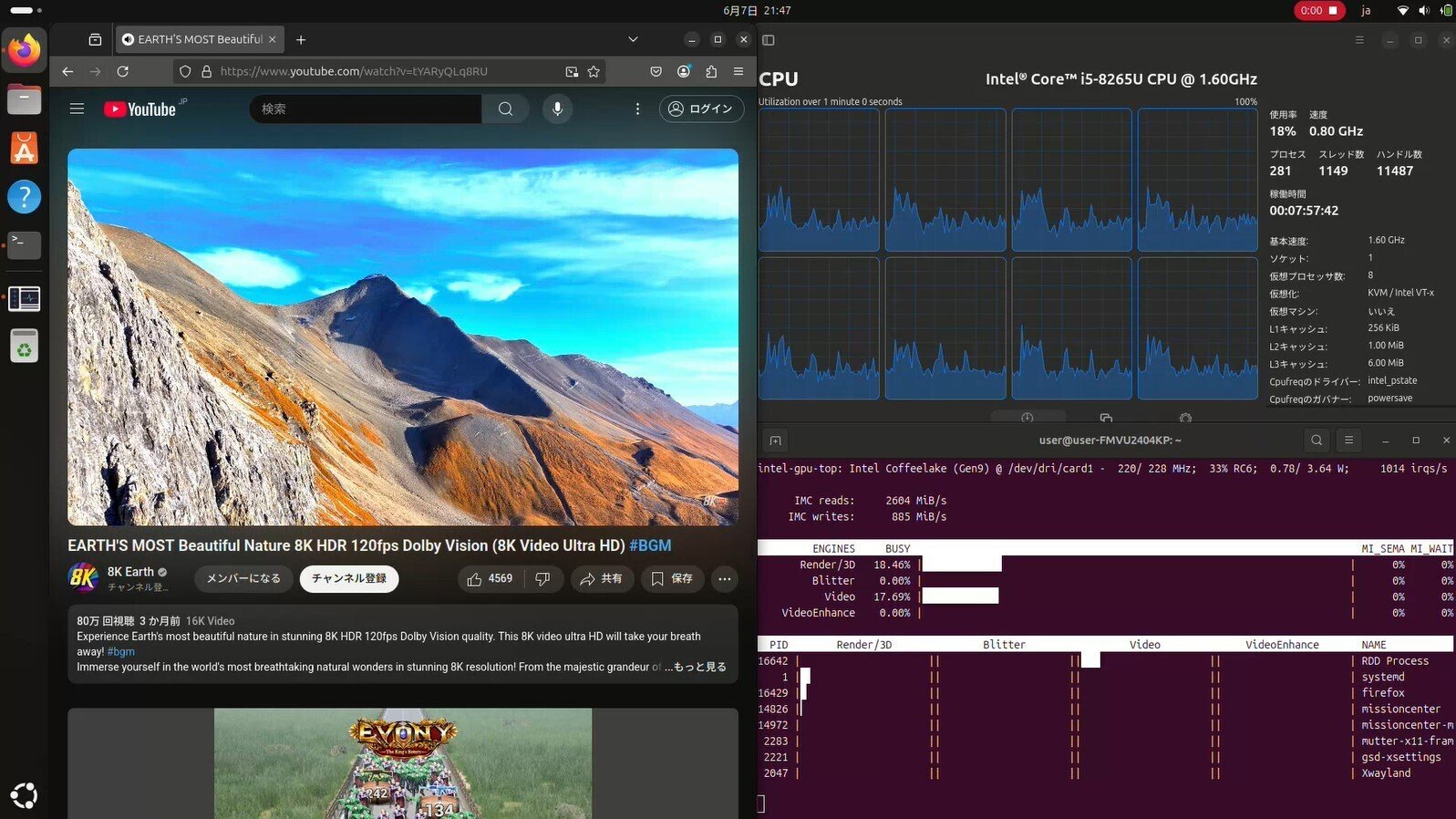
Task: Click the GNOME Activities workspace indicator
Action: tap(26, 10)
